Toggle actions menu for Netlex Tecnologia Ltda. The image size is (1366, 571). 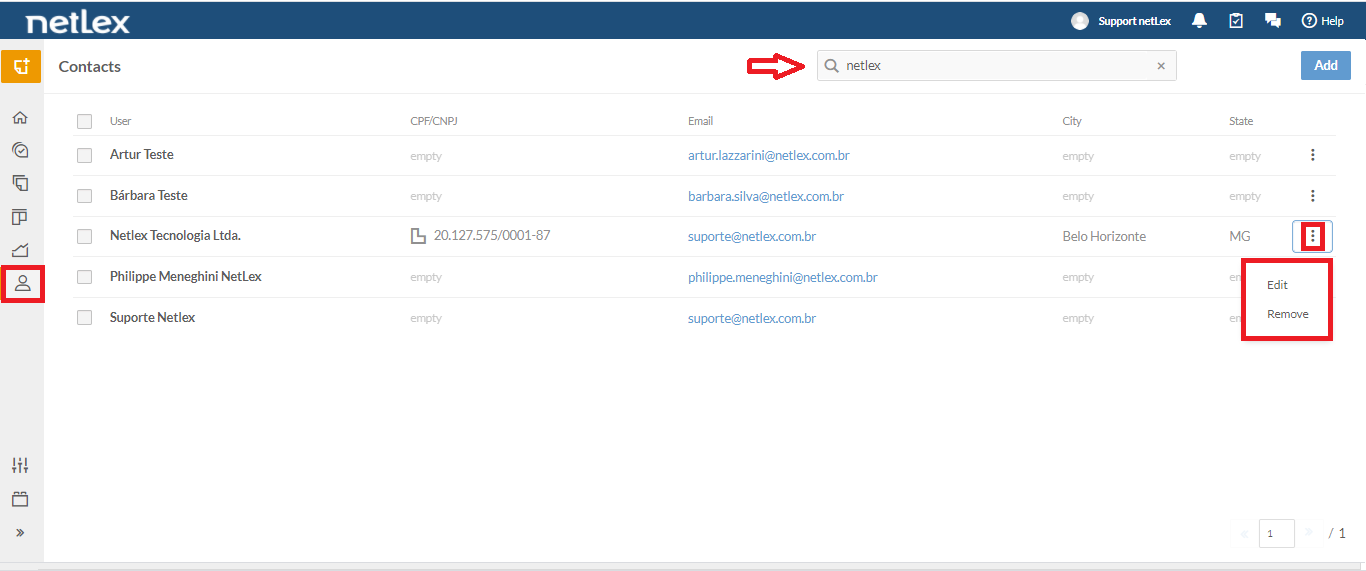(x=1313, y=237)
